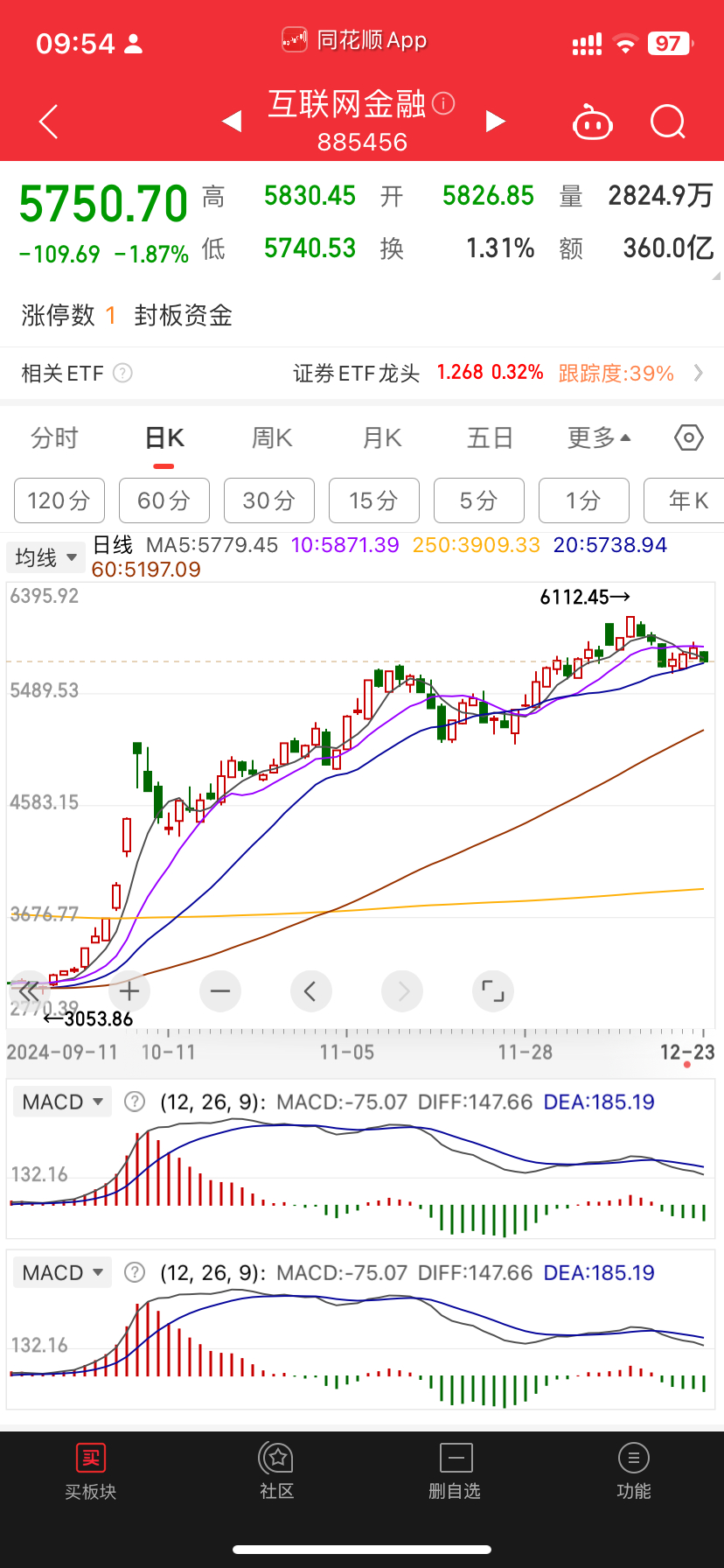Switch to the 月K tab
The width and height of the screenshot is (724, 1568).
pyautogui.click(x=382, y=437)
